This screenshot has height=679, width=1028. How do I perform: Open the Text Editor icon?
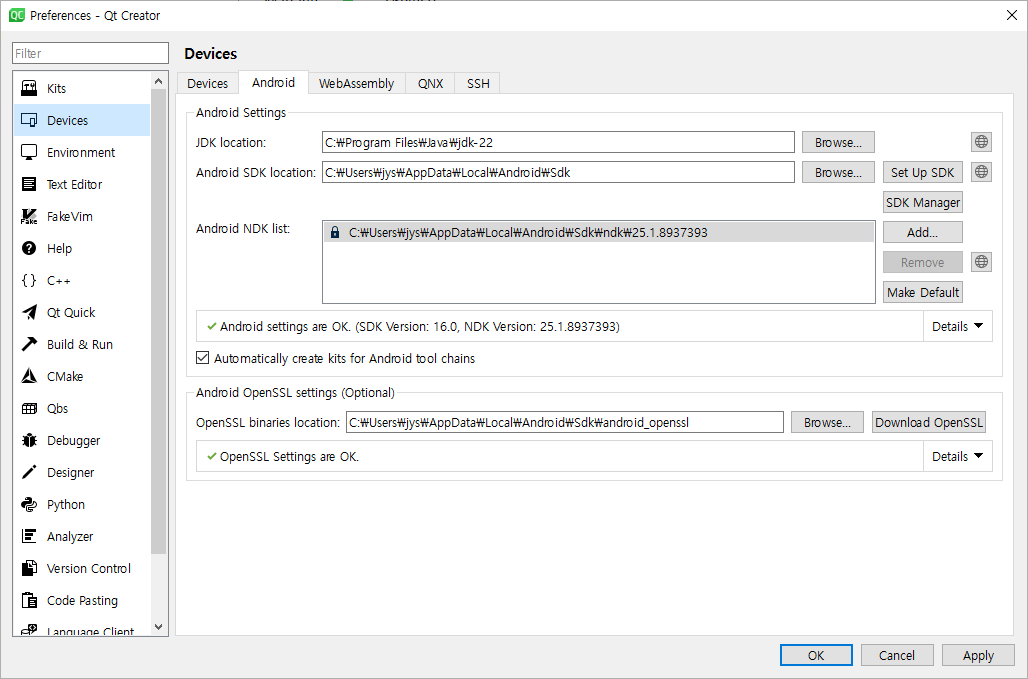pyautogui.click(x=29, y=184)
